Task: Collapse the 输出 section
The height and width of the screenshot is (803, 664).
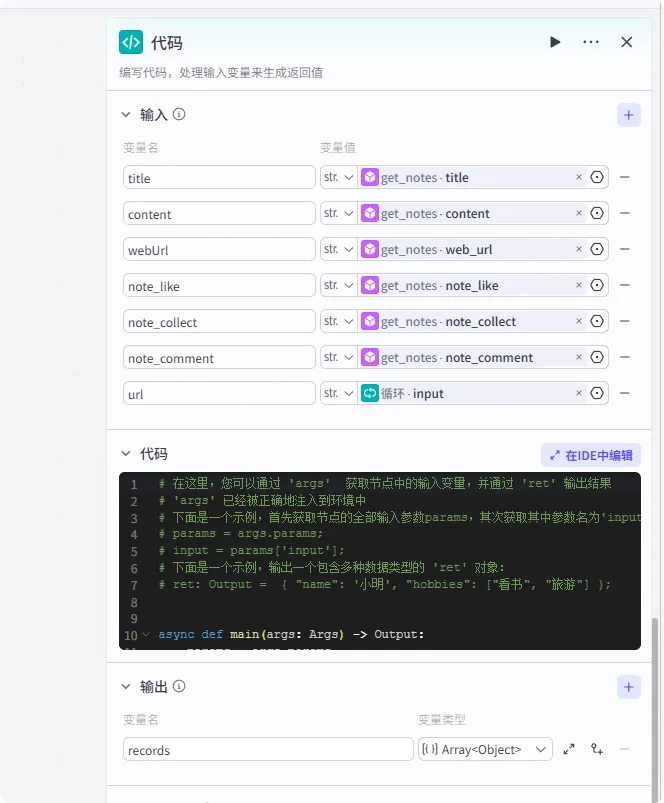Action: 126,687
